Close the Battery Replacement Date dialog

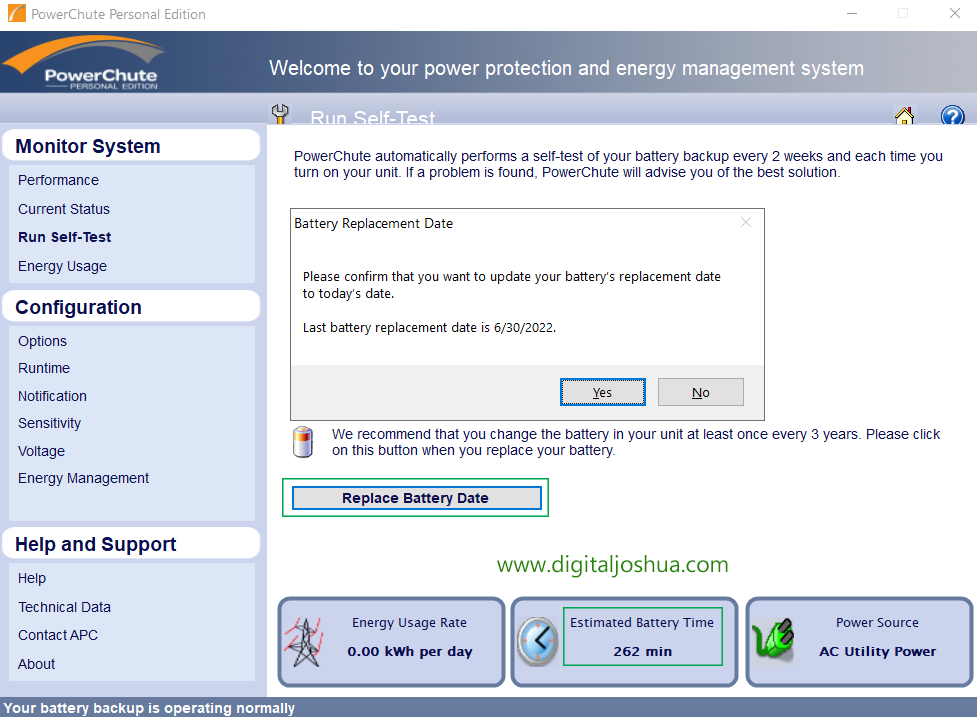(746, 222)
